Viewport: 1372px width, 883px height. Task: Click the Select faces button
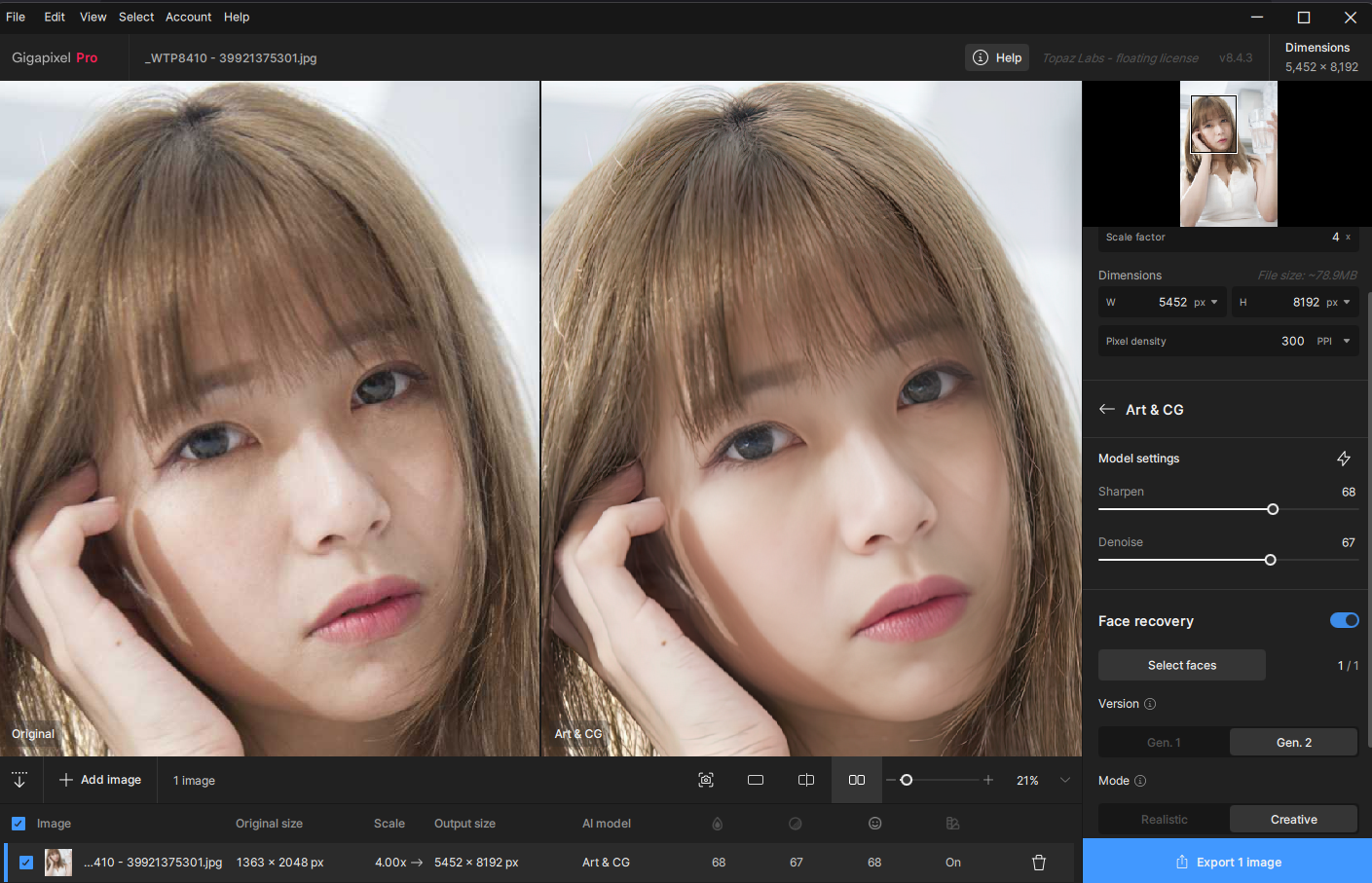click(1182, 666)
